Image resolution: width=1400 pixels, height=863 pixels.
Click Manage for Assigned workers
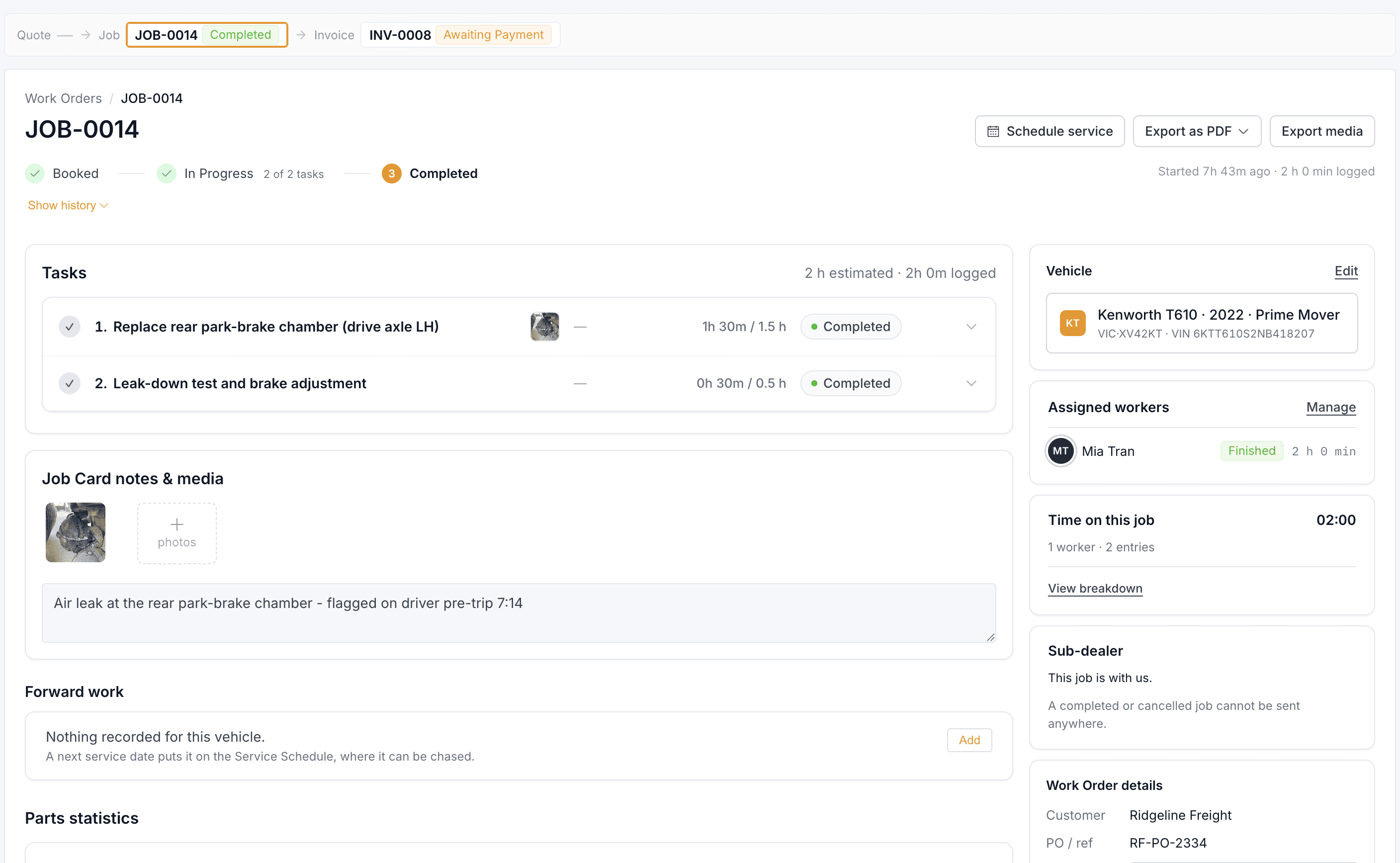click(x=1331, y=408)
